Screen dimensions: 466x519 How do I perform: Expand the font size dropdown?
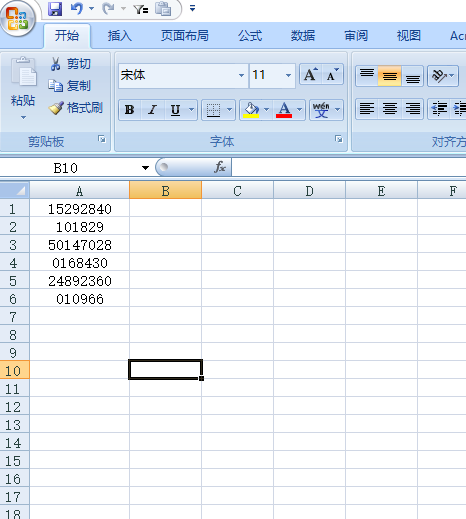click(x=288, y=76)
